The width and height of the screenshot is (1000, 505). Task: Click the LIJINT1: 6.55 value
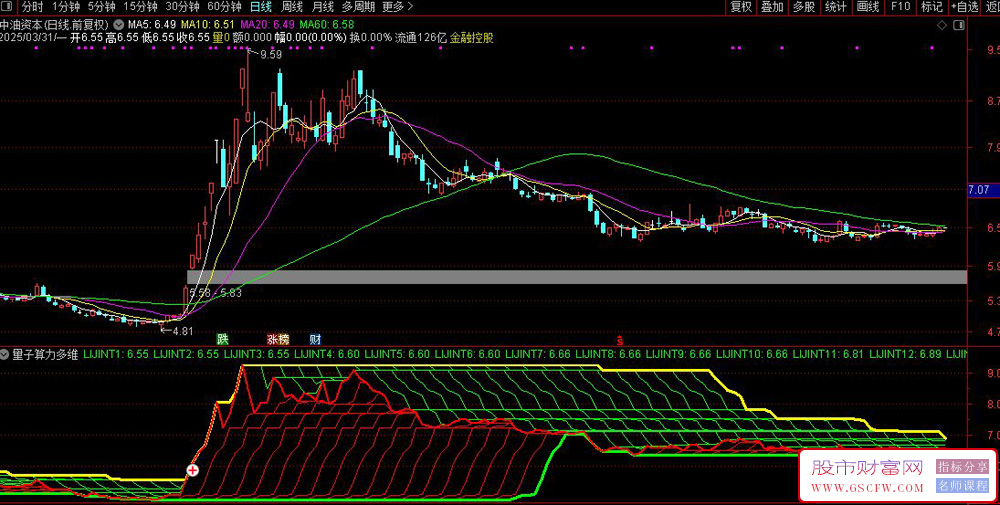click(116, 354)
